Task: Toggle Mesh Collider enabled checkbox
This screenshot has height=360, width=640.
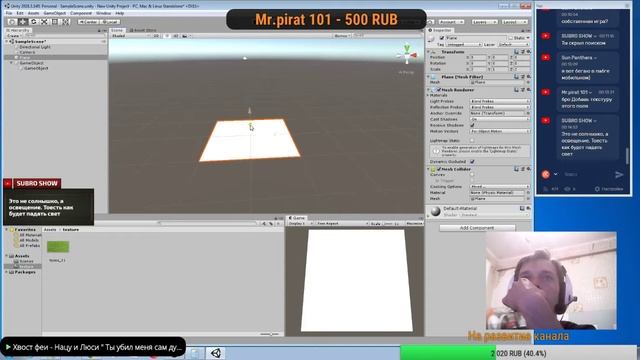Action: pyautogui.click(x=439, y=169)
